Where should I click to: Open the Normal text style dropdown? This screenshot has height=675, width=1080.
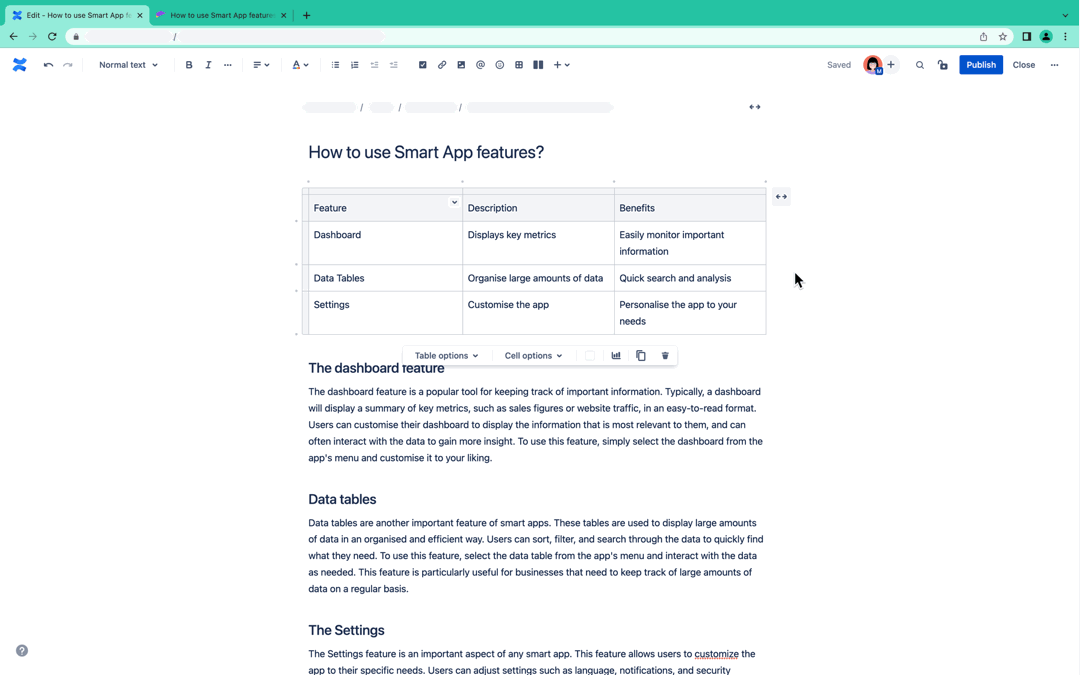tap(128, 65)
